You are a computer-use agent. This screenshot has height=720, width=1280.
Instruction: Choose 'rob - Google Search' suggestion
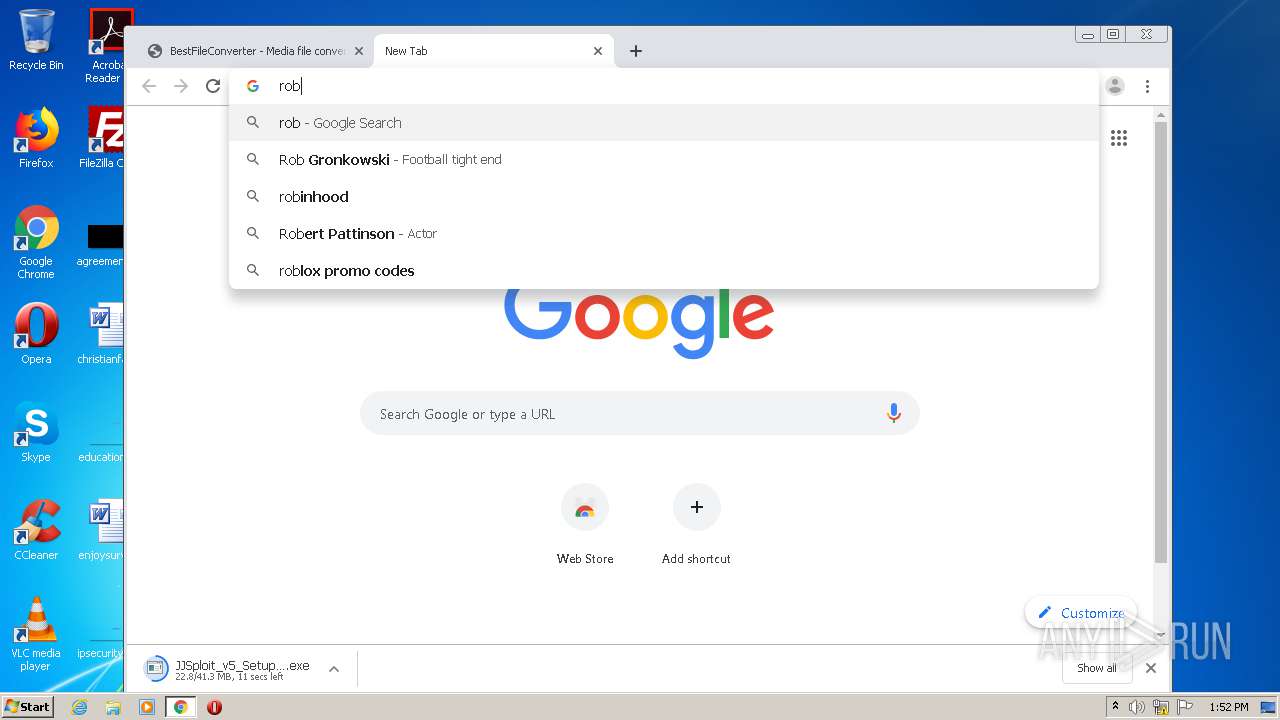664,123
